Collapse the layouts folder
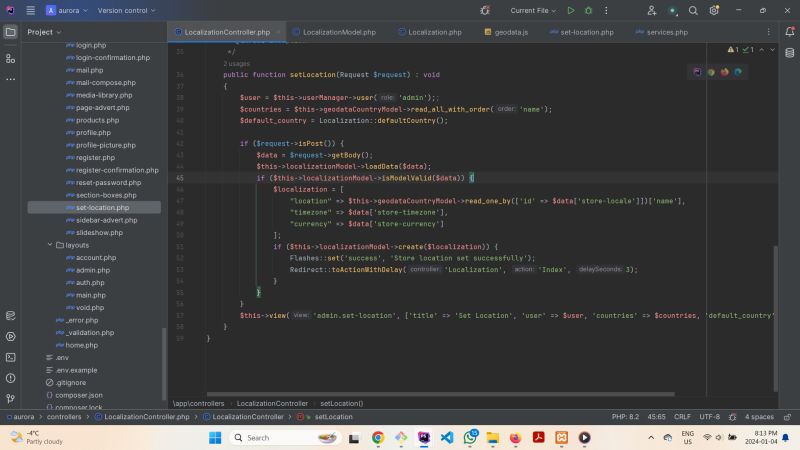The image size is (800, 450). (x=50, y=245)
